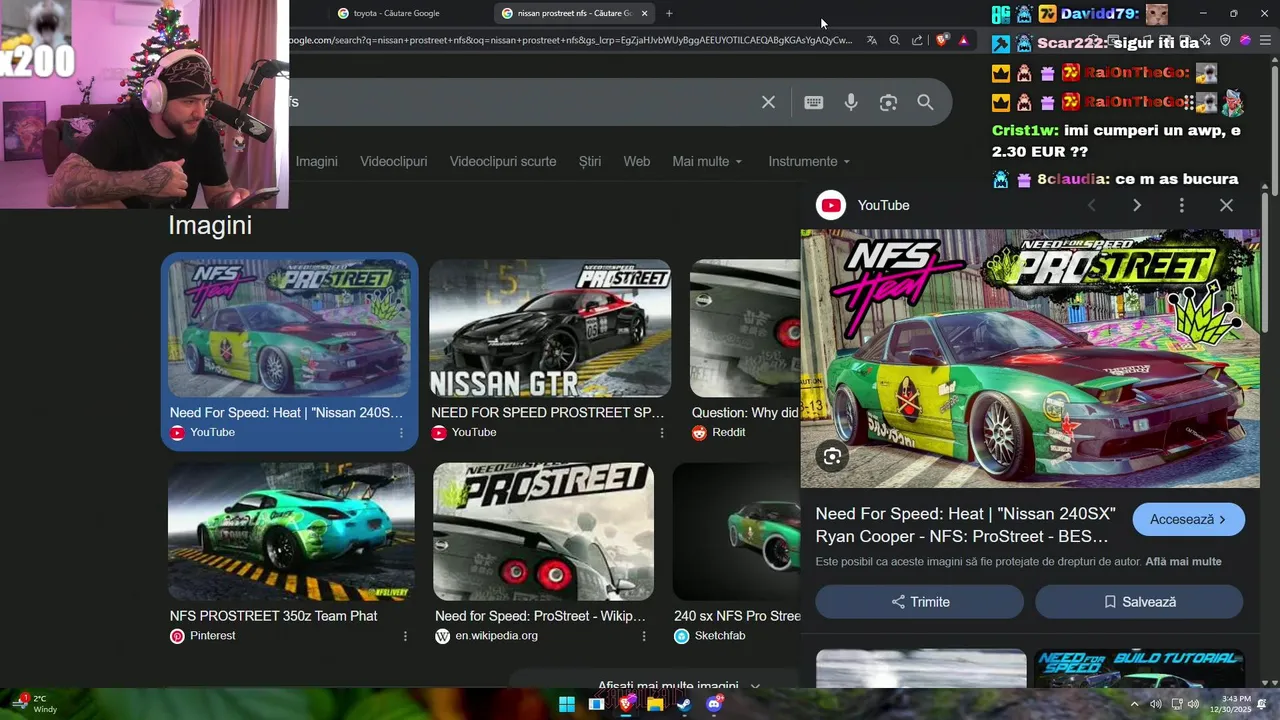Viewport: 1280px width, 720px height.
Task: Click the share page icon in address bar
Action: 917,40
